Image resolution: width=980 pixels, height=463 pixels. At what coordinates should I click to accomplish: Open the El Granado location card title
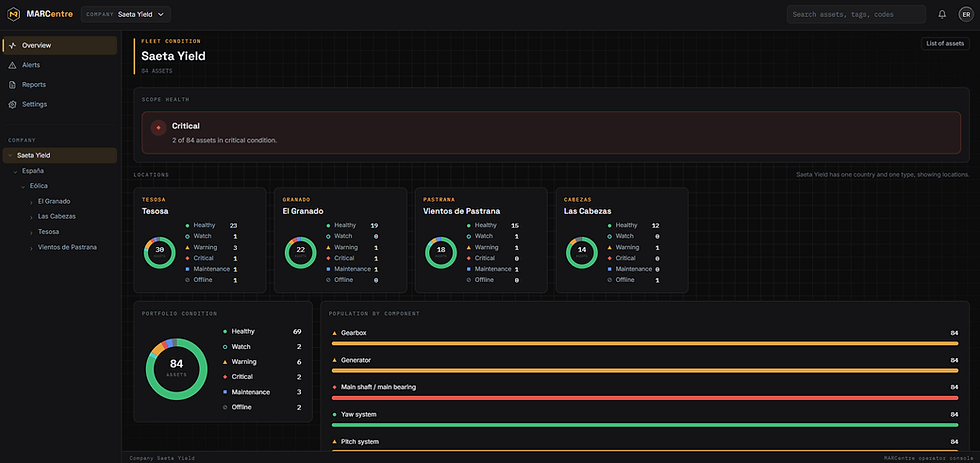click(302, 211)
